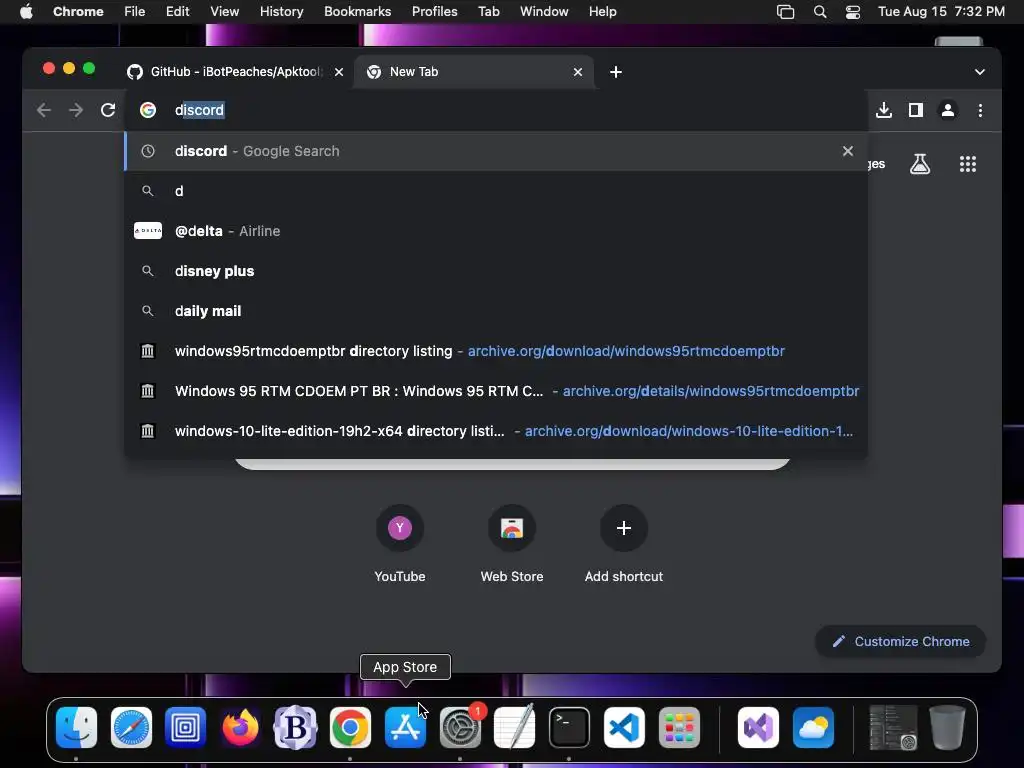Open the Trash in the dock
Screen dimensions: 1024x768
coord(947,727)
